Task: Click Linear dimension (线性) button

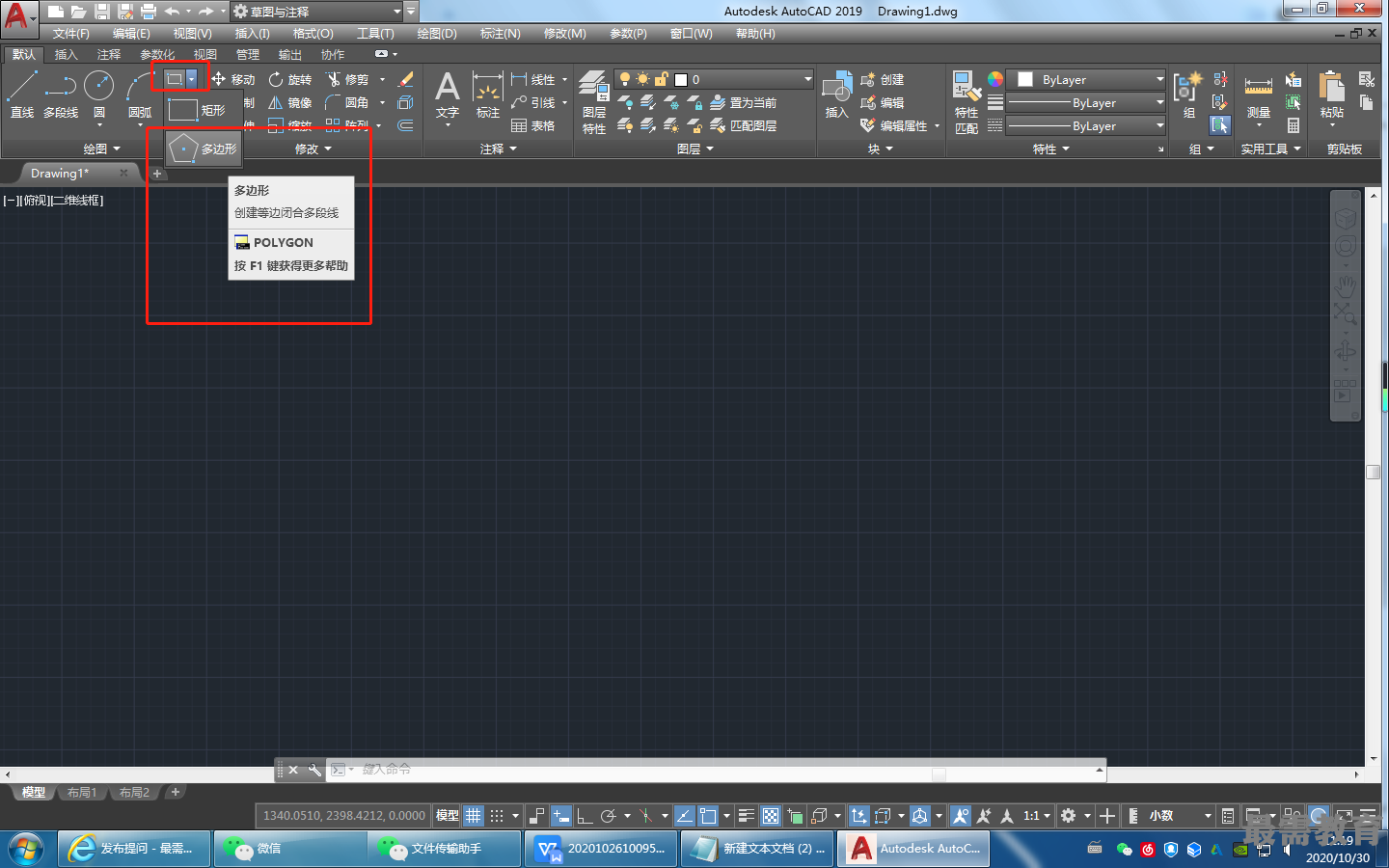Action: pyautogui.click(x=533, y=79)
